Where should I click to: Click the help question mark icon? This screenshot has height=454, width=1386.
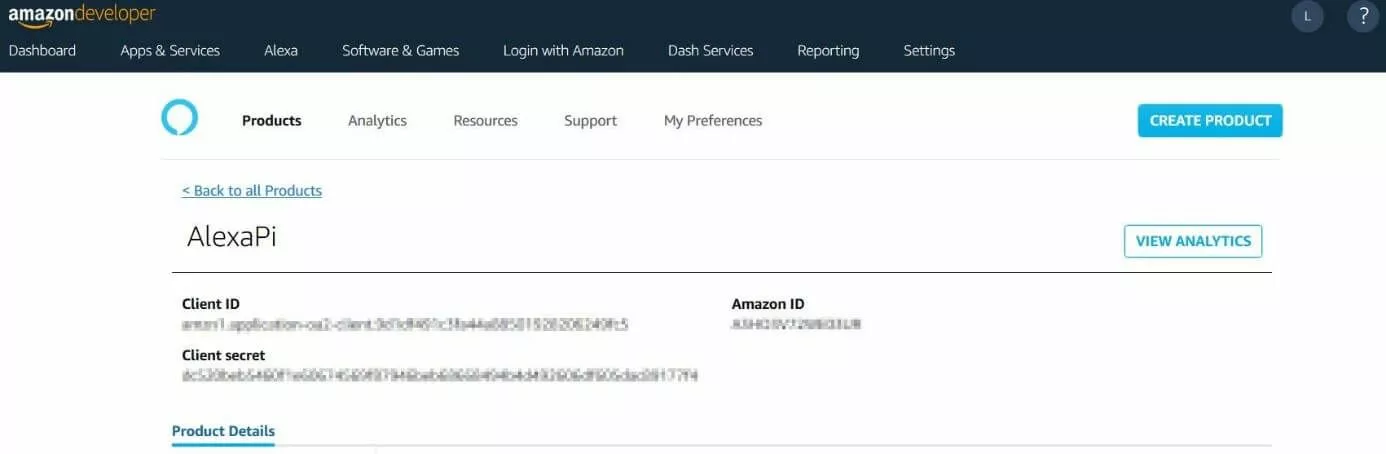click(x=1363, y=16)
